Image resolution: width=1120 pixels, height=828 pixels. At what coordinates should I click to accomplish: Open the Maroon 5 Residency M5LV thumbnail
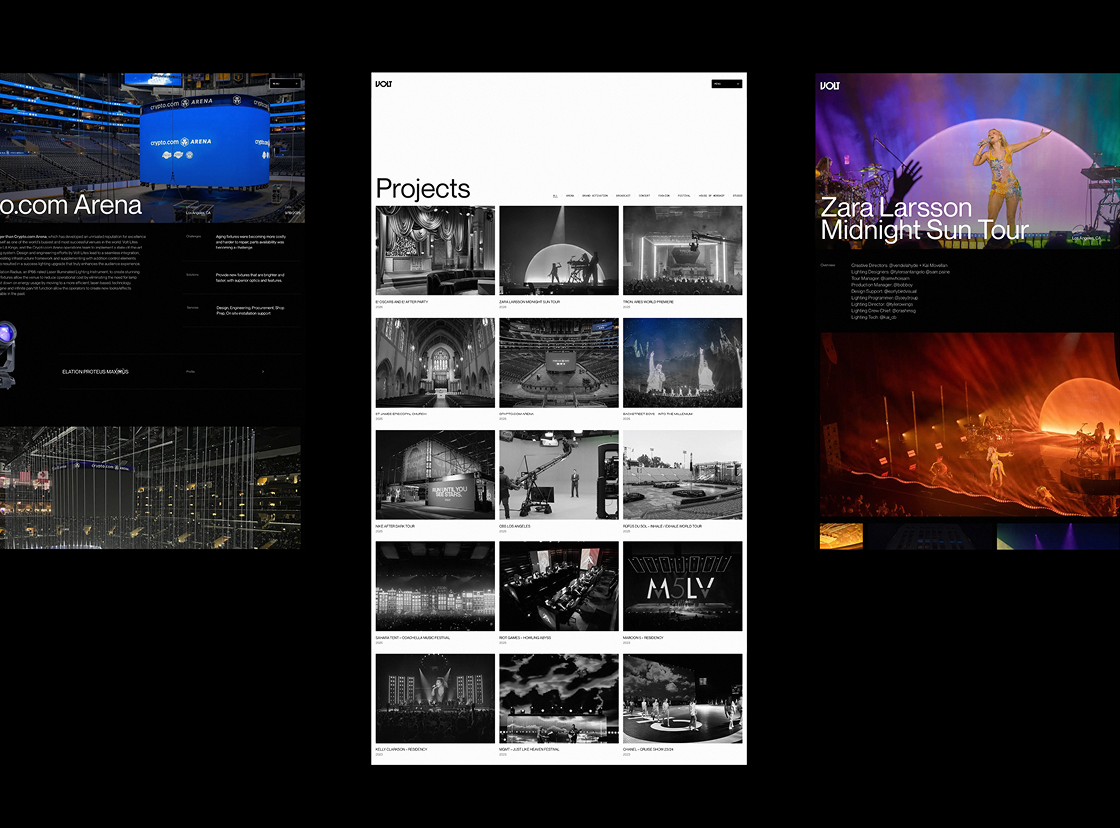tap(682, 587)
